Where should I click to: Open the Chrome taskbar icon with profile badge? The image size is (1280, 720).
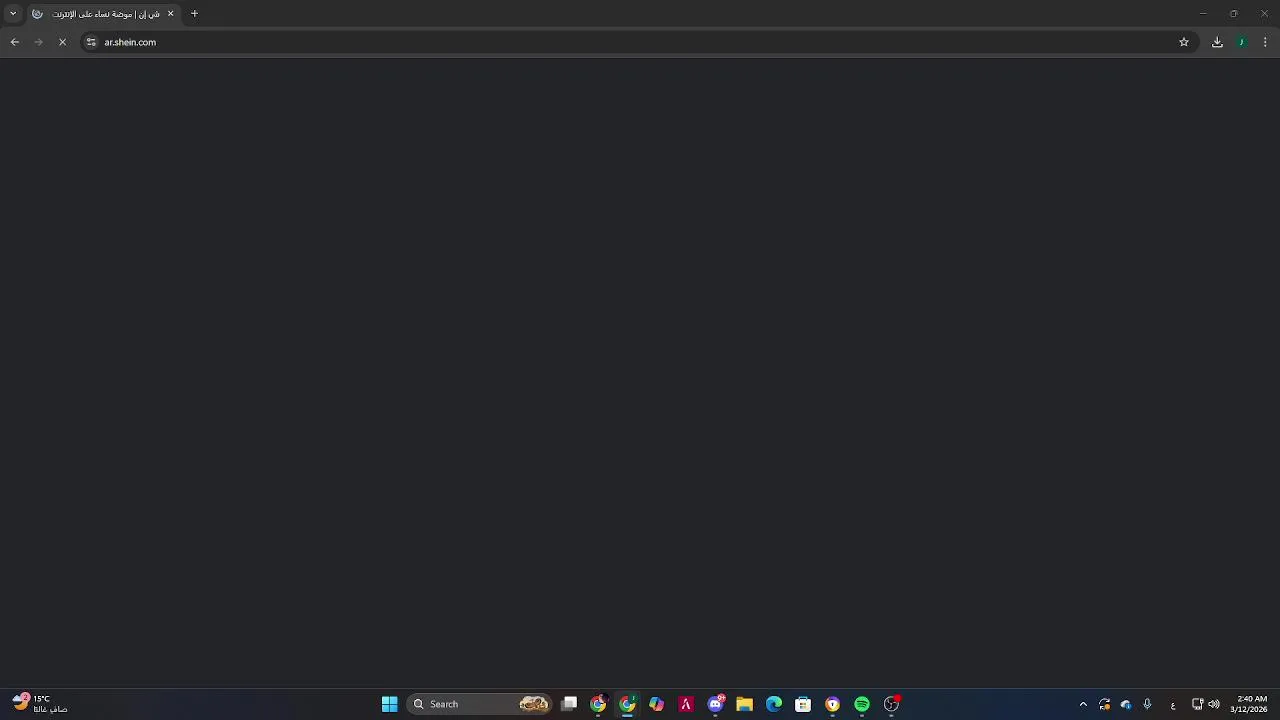pos(598,704)
